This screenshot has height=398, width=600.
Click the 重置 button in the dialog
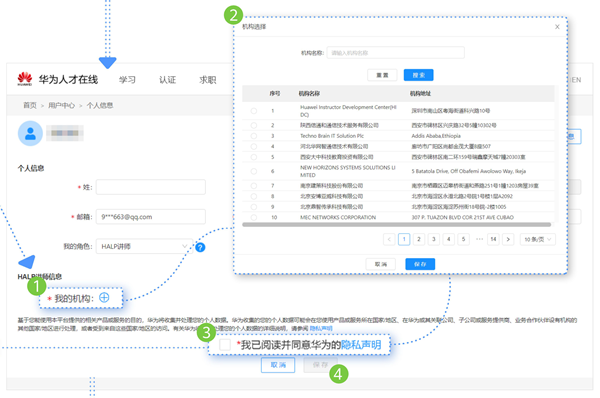[382, 75]
